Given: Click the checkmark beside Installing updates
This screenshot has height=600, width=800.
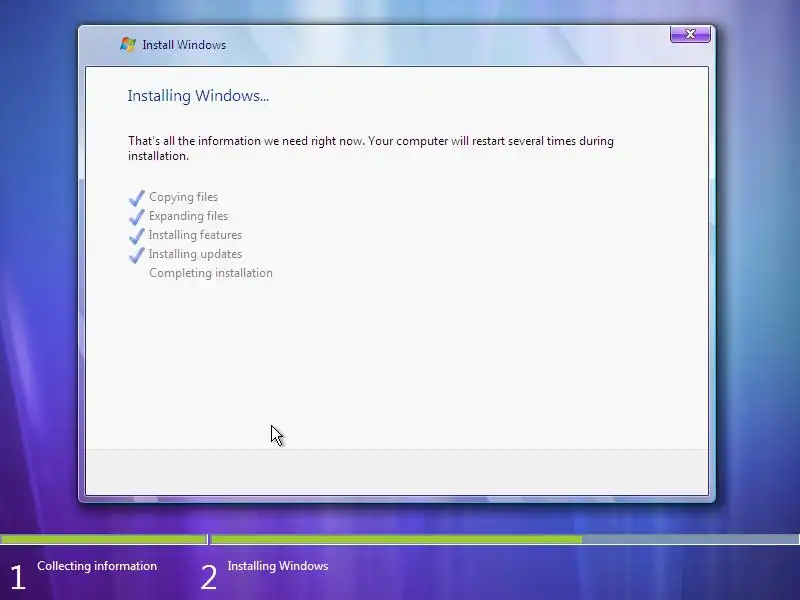Looking at the screenshot, I should [137, 255].
